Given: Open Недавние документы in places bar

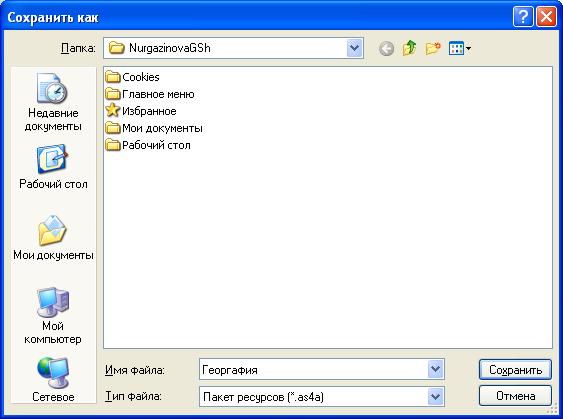Looking at the screenshot, I should (53, 103).
